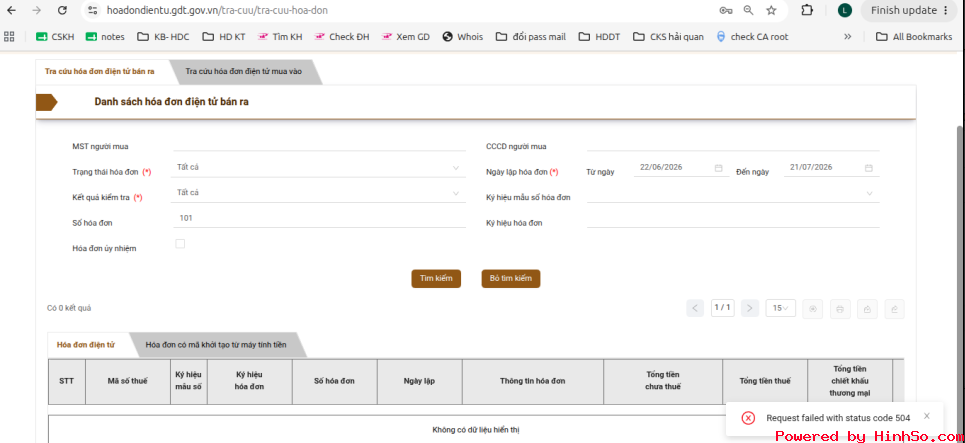Click the Bỏ tìm kiếm button
965x443 pixels.
tap(511, 279)
